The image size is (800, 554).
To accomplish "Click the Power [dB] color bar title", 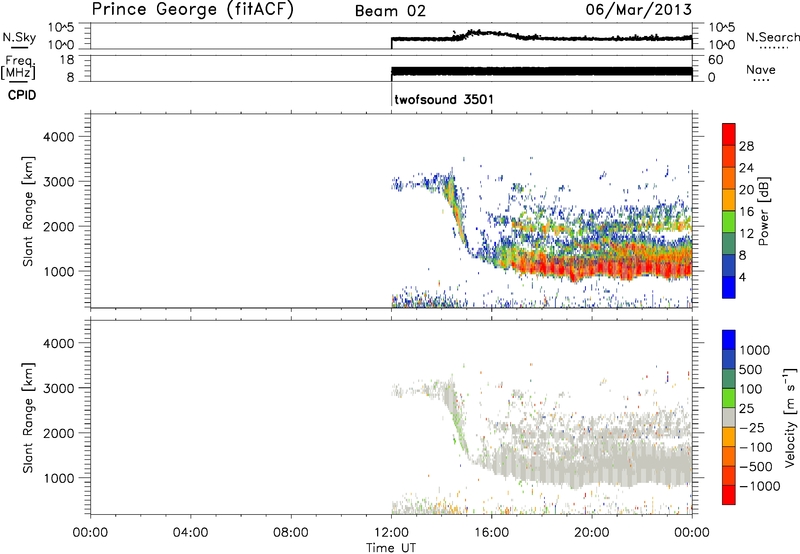I will click(763, 211).
